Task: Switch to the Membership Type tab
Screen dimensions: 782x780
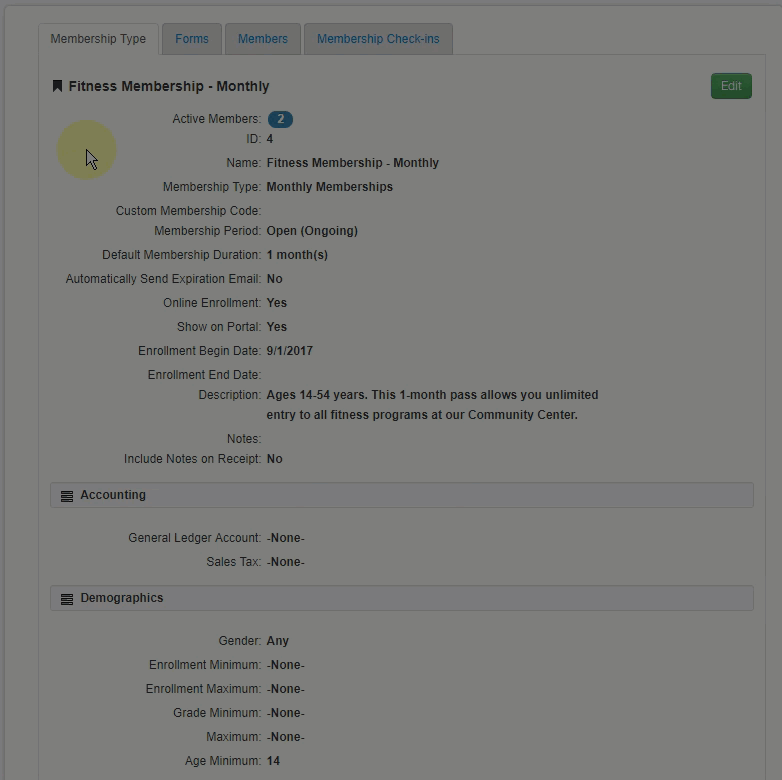Action: [98, 39]
